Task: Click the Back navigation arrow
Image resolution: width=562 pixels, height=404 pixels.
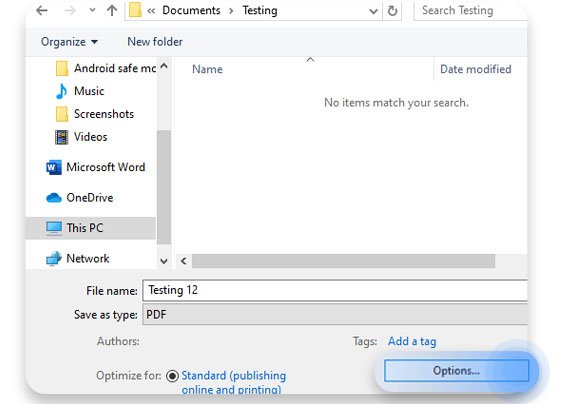Action: 42,11
